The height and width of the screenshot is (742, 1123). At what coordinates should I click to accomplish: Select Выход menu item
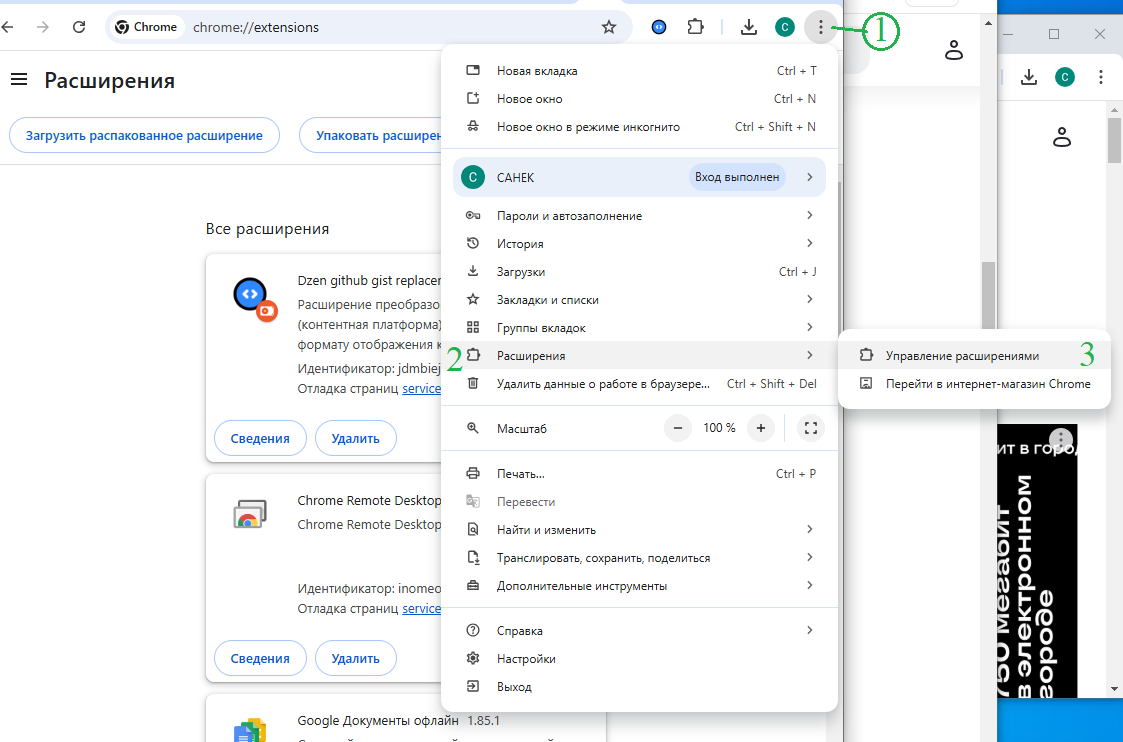tap(640, 687)
